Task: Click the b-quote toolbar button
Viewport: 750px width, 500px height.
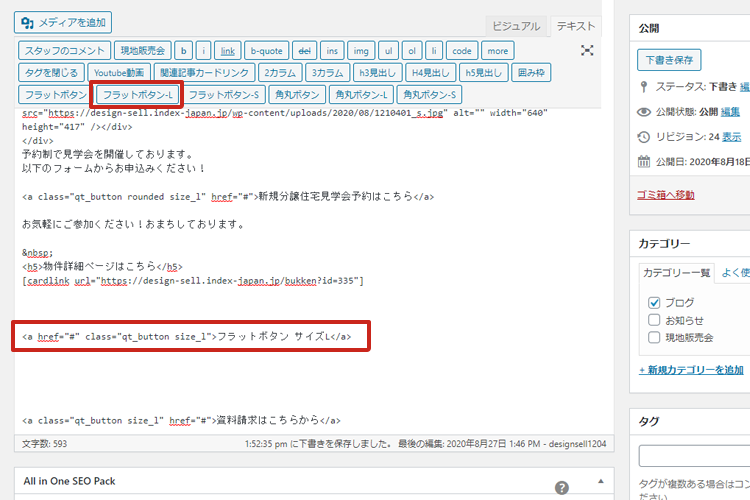Action: (267, 50)
